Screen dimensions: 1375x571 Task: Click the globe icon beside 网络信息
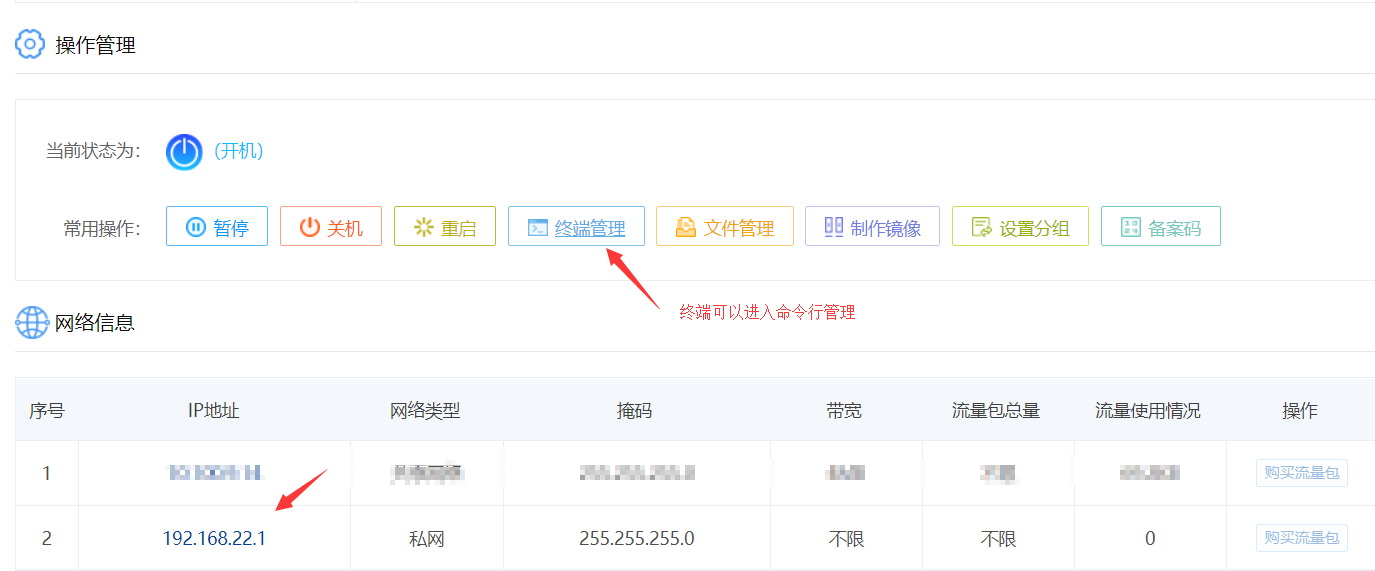(32, 322)
